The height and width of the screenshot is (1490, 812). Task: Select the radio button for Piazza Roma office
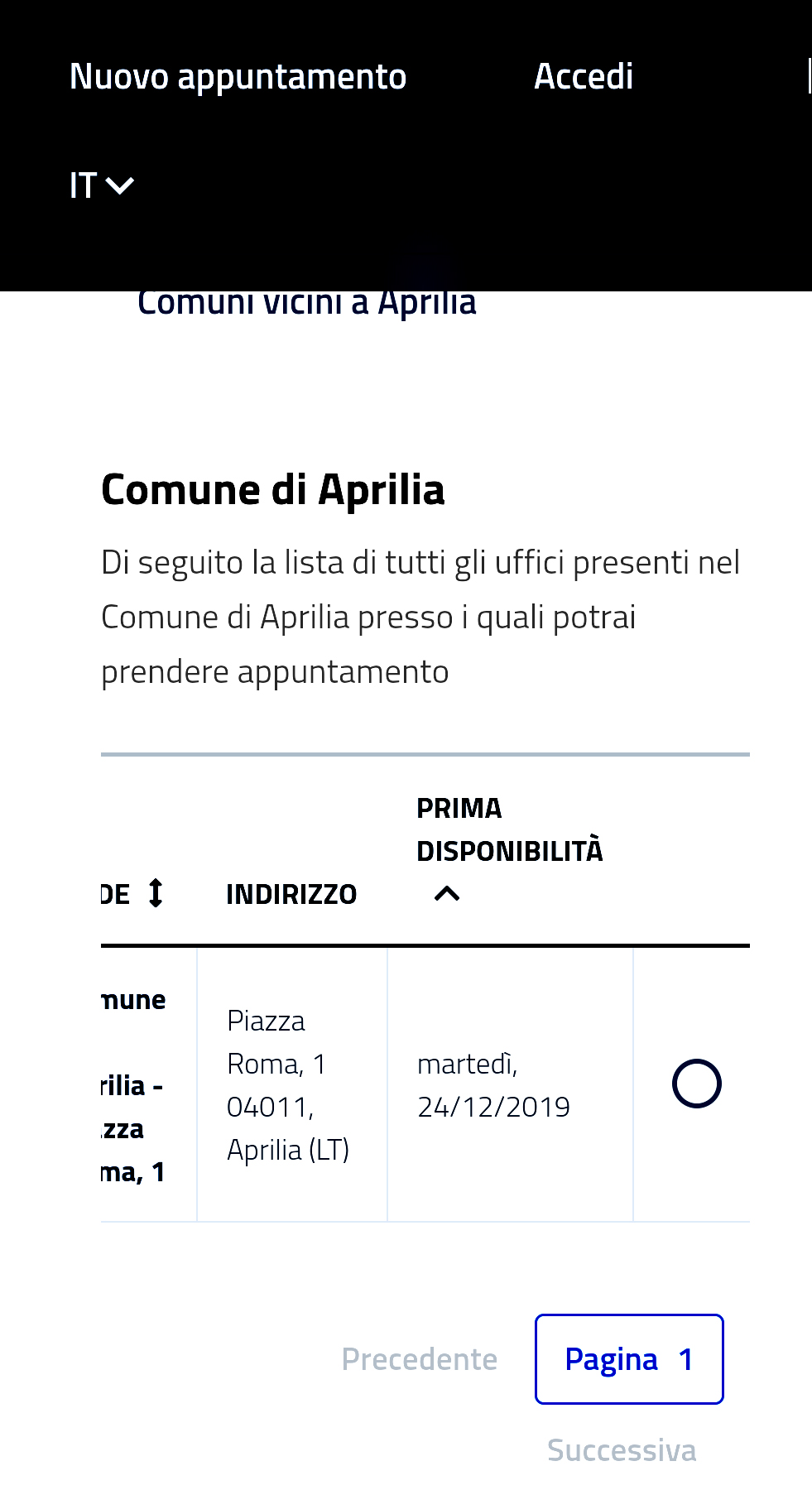pyautogui.click(x=696, y=1084)
